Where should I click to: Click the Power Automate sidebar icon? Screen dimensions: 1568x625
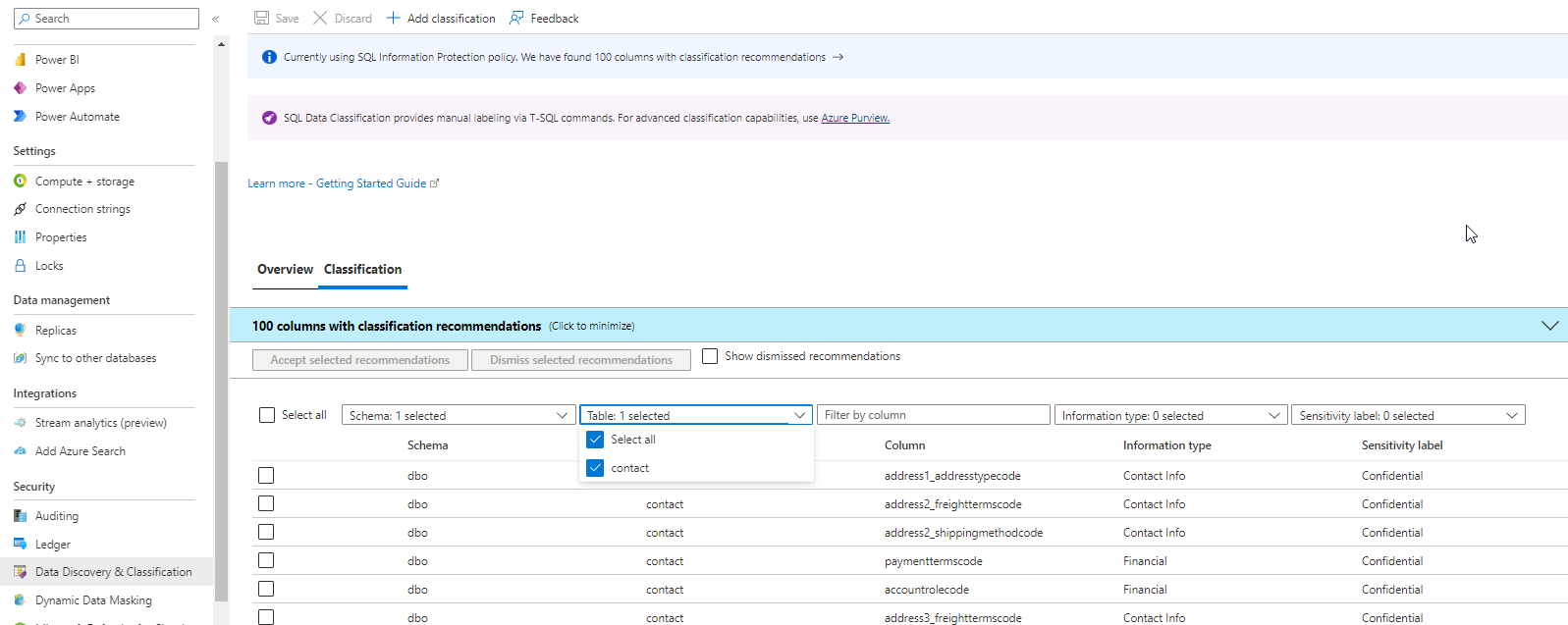(20, 117)
